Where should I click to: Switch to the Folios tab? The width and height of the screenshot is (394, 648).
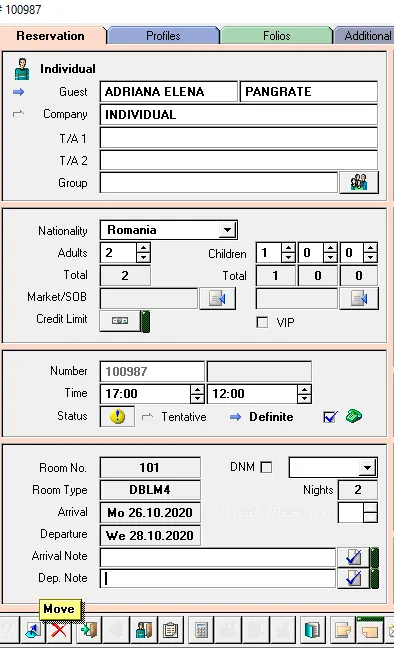click(x=277, y=36)
